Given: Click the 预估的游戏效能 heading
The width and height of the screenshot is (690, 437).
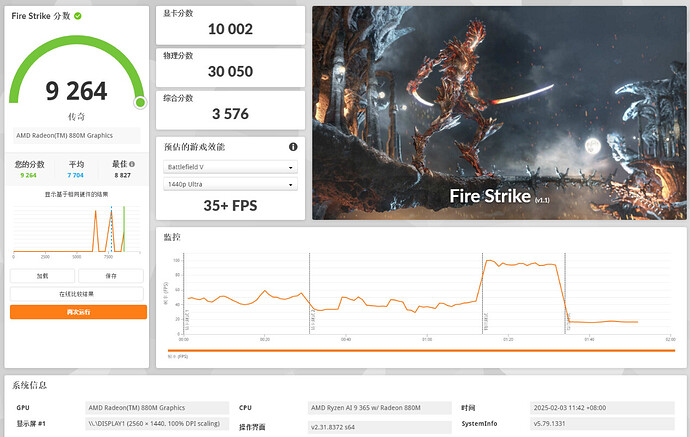Looking at the screenshot, I should click(x=195, y=147).
